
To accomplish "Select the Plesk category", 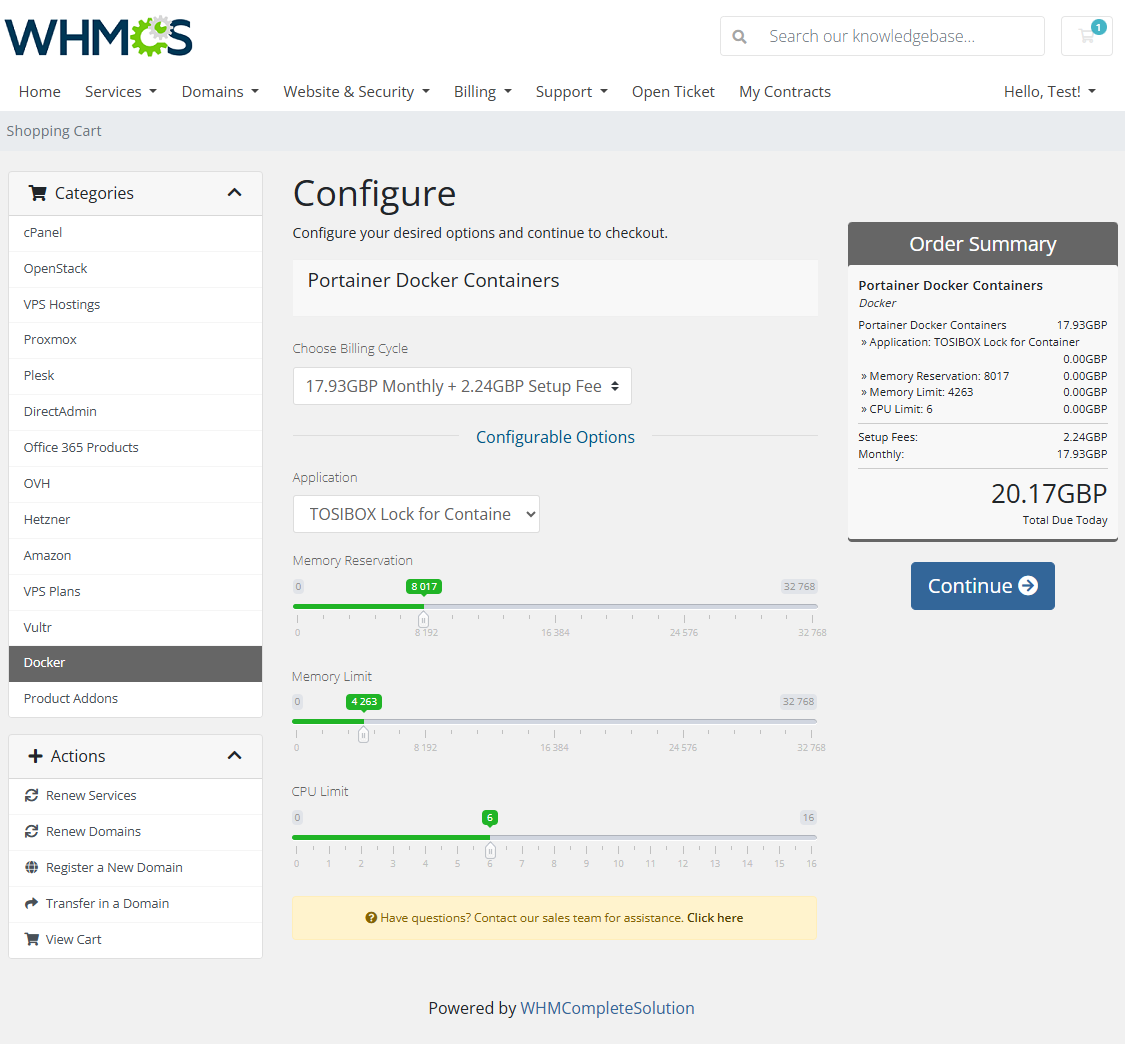I will tap(136, 375).
